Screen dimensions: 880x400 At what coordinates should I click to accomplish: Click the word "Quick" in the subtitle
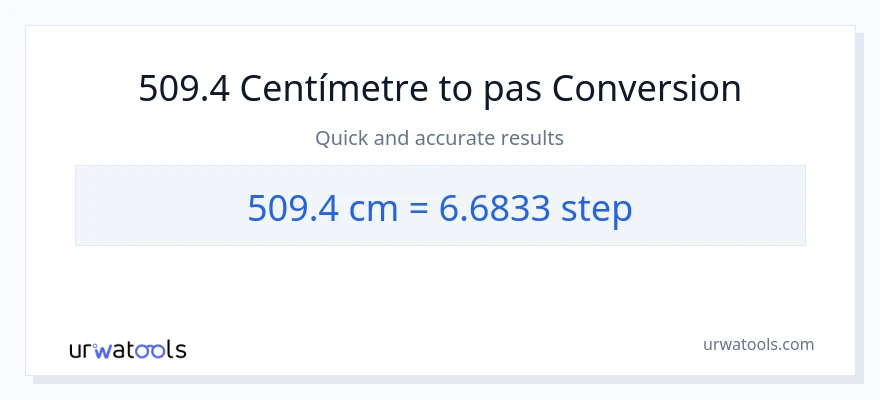tap(341, 138)
